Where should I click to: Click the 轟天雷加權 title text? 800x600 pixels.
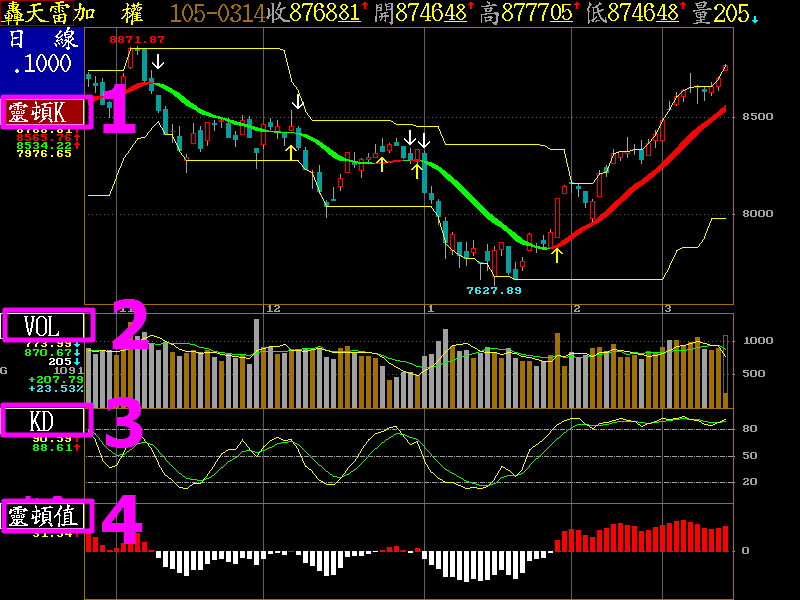(x=75, y=13)
